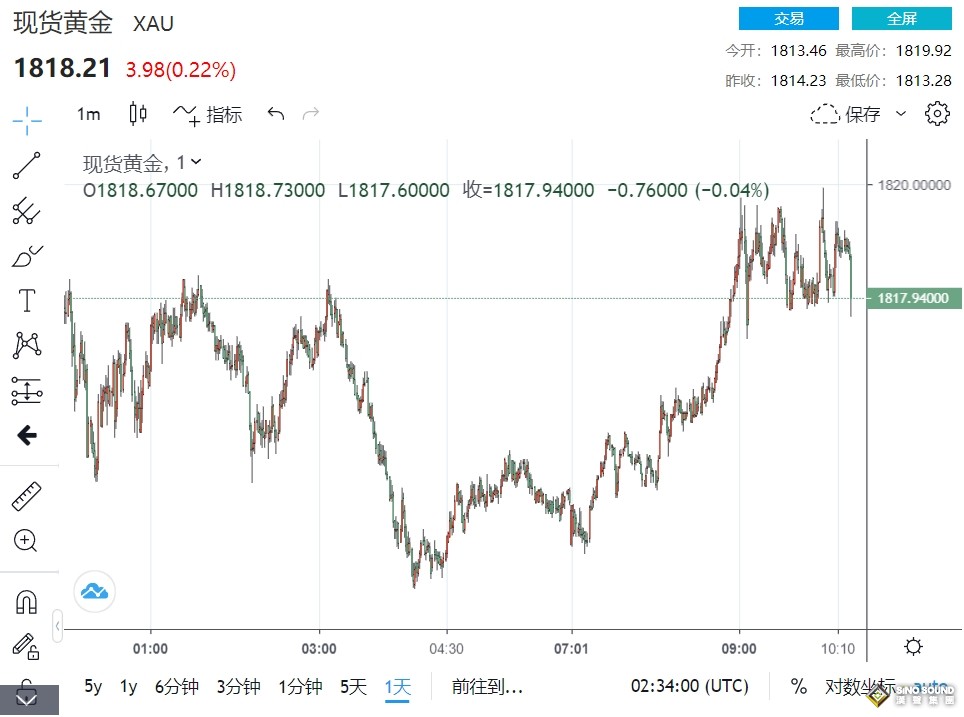The height and width of the screenshot is (717, 964).
Task: Open 前往到 go-to-date input
Action: (x=488, y=686)
